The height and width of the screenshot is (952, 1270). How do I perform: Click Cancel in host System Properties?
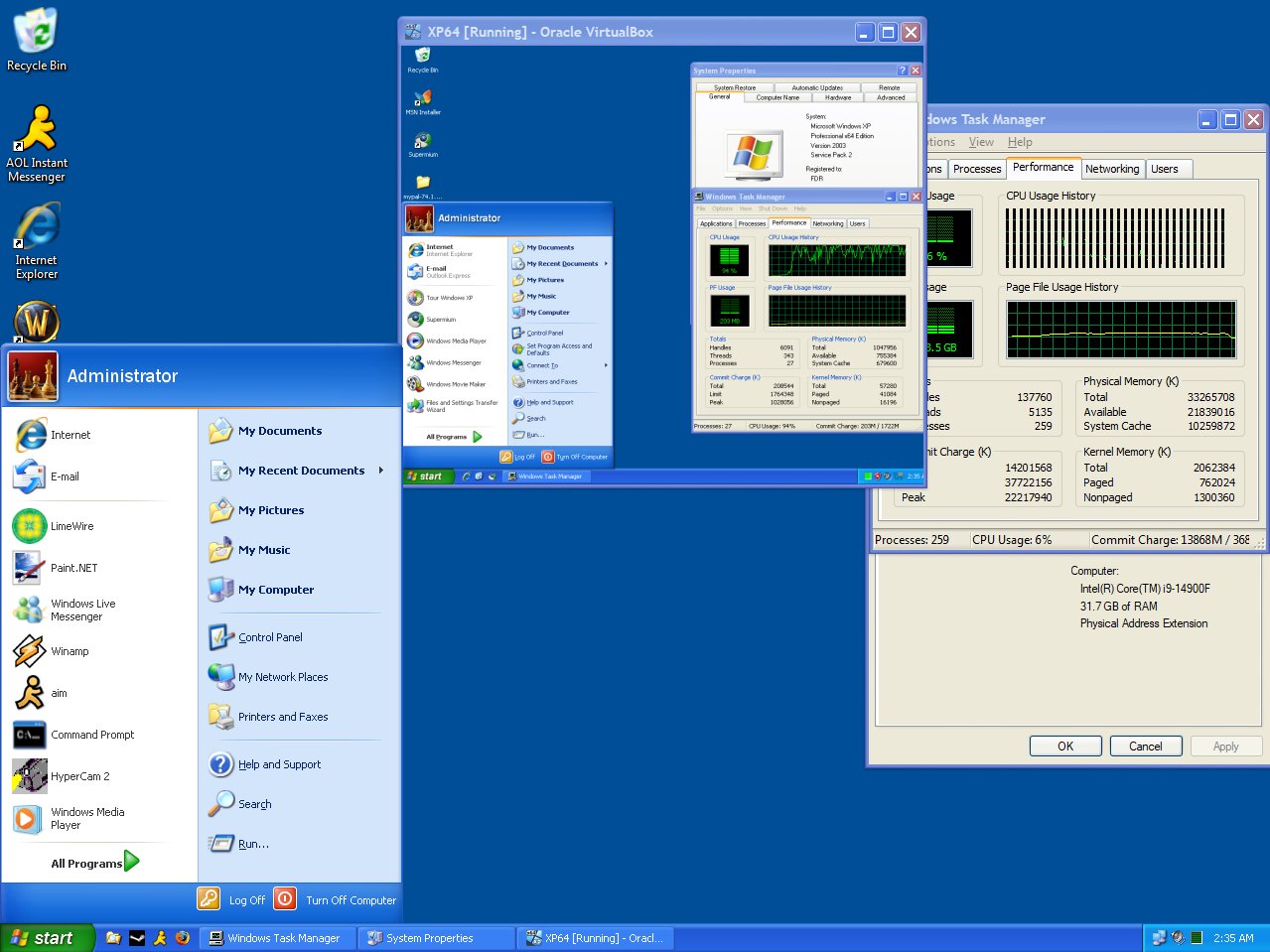click(x=1145, y=747)
